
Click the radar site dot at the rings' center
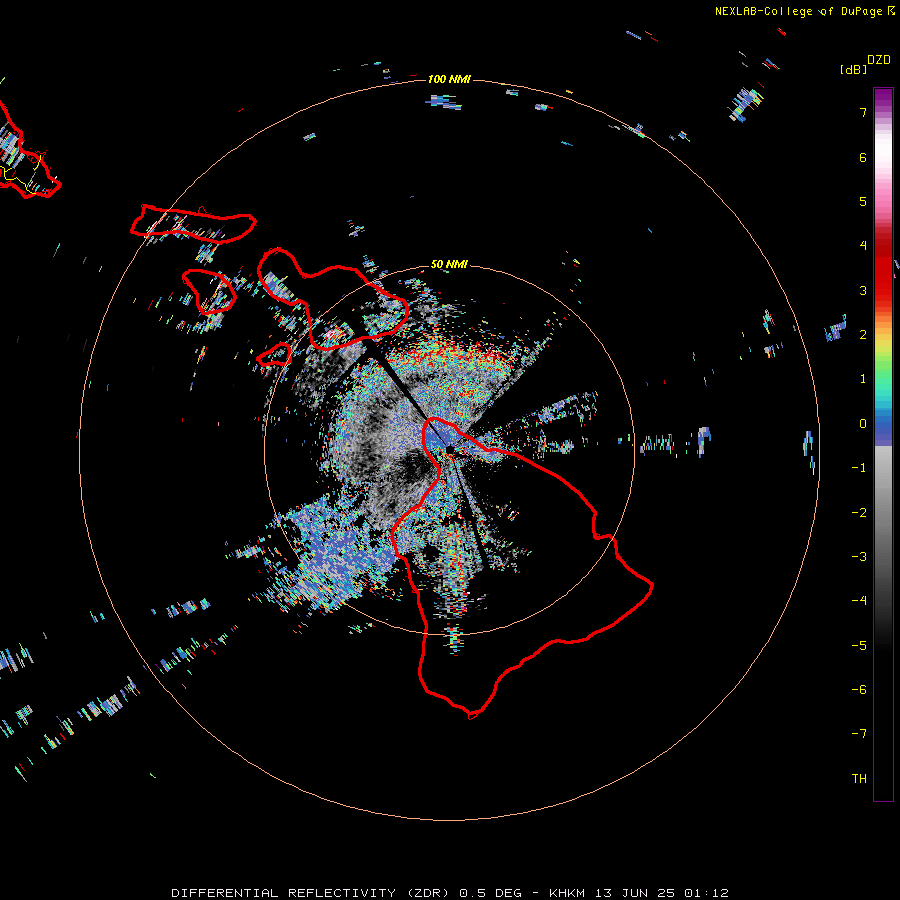click(x=450, y=449)
